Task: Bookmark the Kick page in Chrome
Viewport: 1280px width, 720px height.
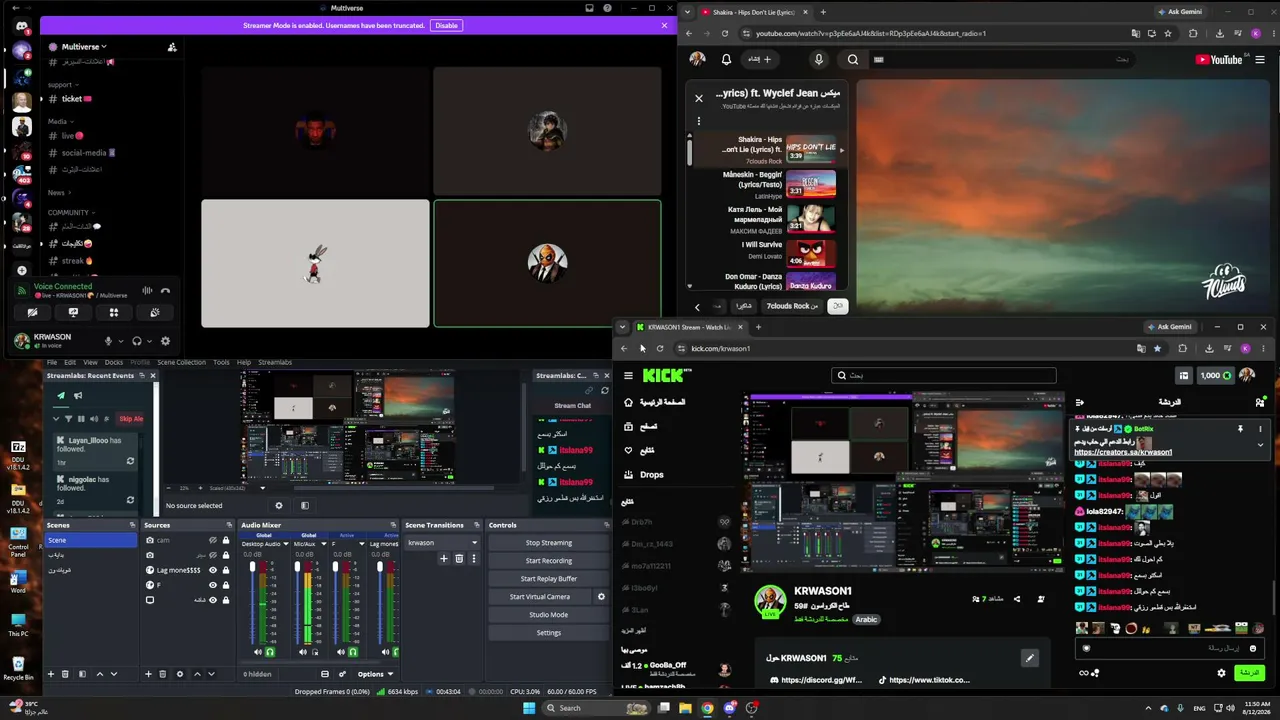Action: point(1157,348)
